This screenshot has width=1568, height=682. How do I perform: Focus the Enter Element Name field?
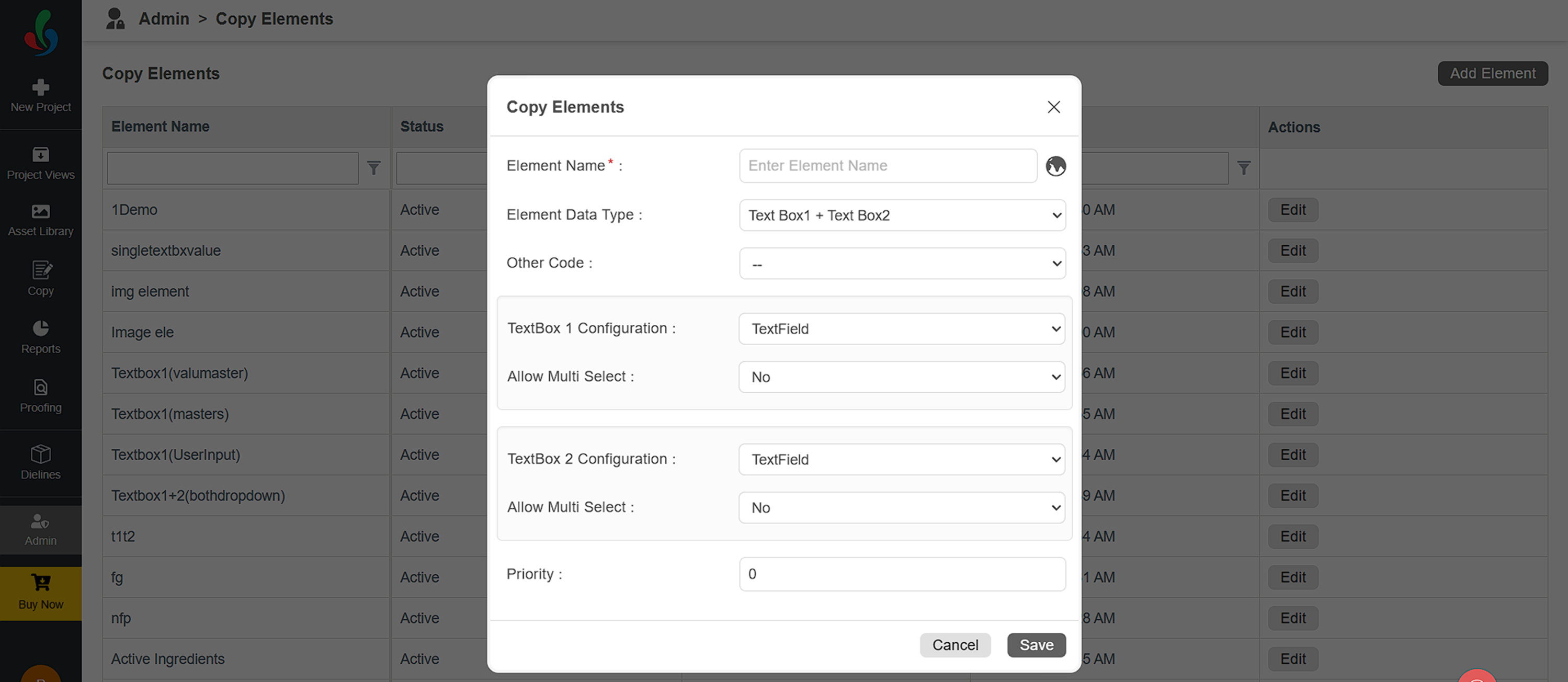pos(888,166)
